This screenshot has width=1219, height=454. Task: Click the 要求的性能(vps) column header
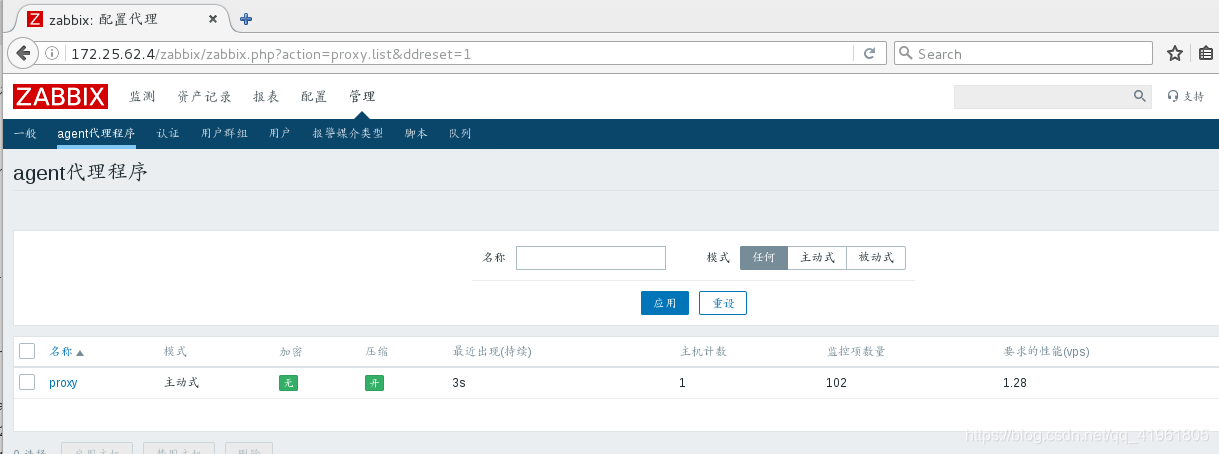pyautogui.click(x=1046, y=352)
